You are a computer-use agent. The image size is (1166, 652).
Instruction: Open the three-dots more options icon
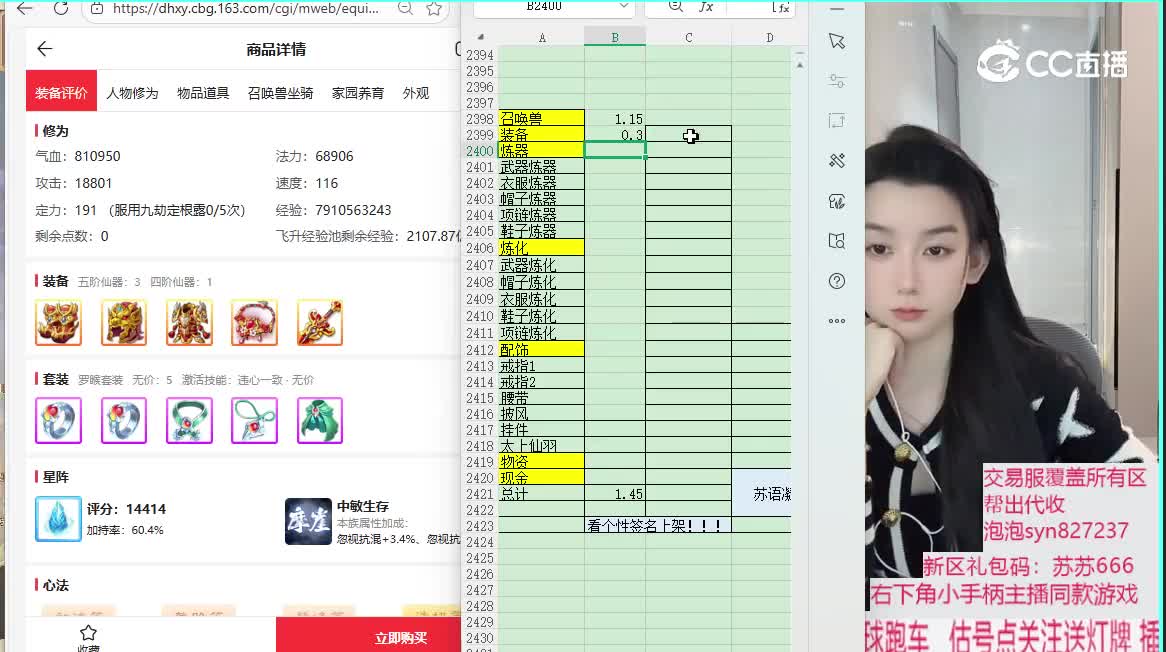click(x=837, y=321)
